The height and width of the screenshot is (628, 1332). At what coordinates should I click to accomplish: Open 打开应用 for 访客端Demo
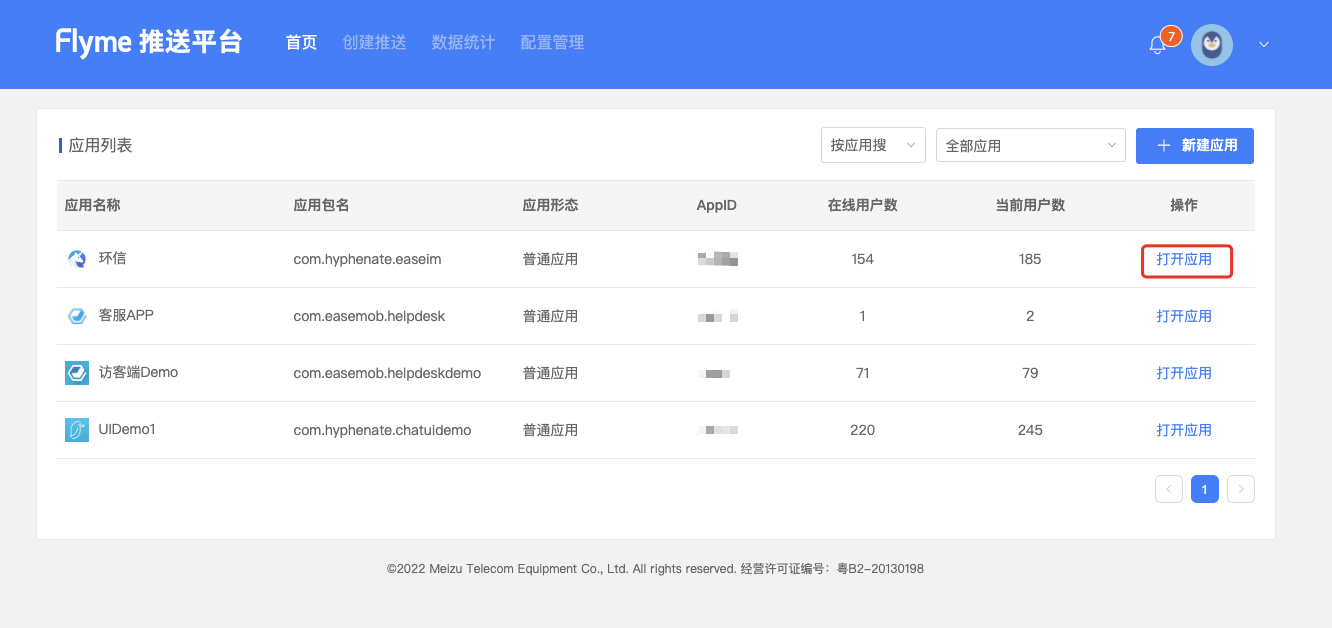pos(1184,373)
